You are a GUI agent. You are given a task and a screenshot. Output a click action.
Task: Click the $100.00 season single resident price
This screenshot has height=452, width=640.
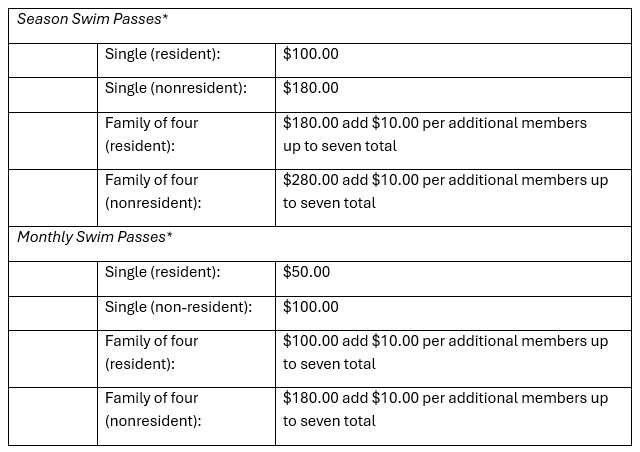(x=311, y=54)
